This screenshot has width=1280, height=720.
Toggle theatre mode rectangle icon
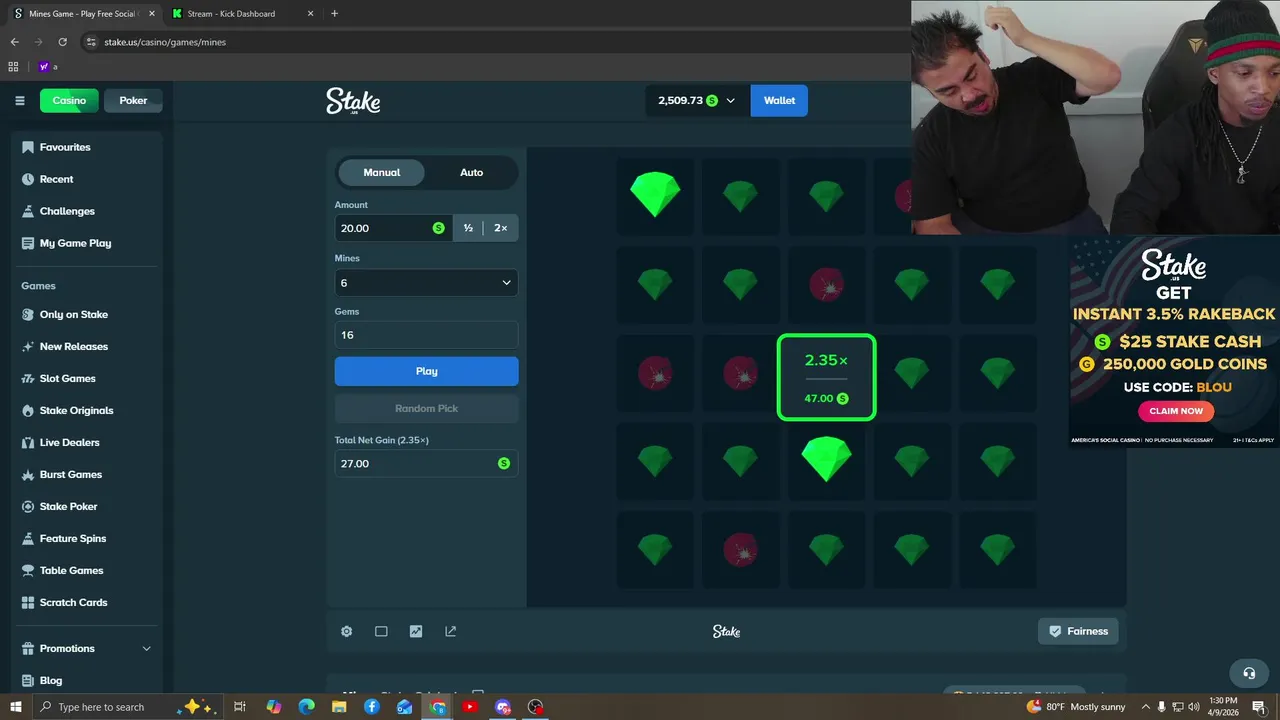381,631
